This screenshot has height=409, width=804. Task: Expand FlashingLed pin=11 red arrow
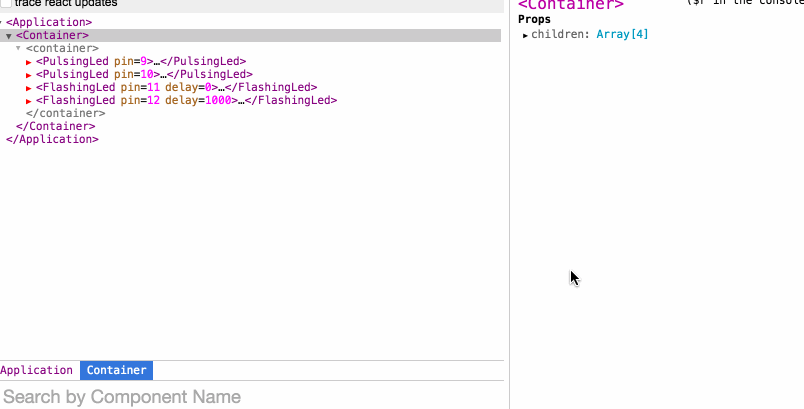pos(29,88)
